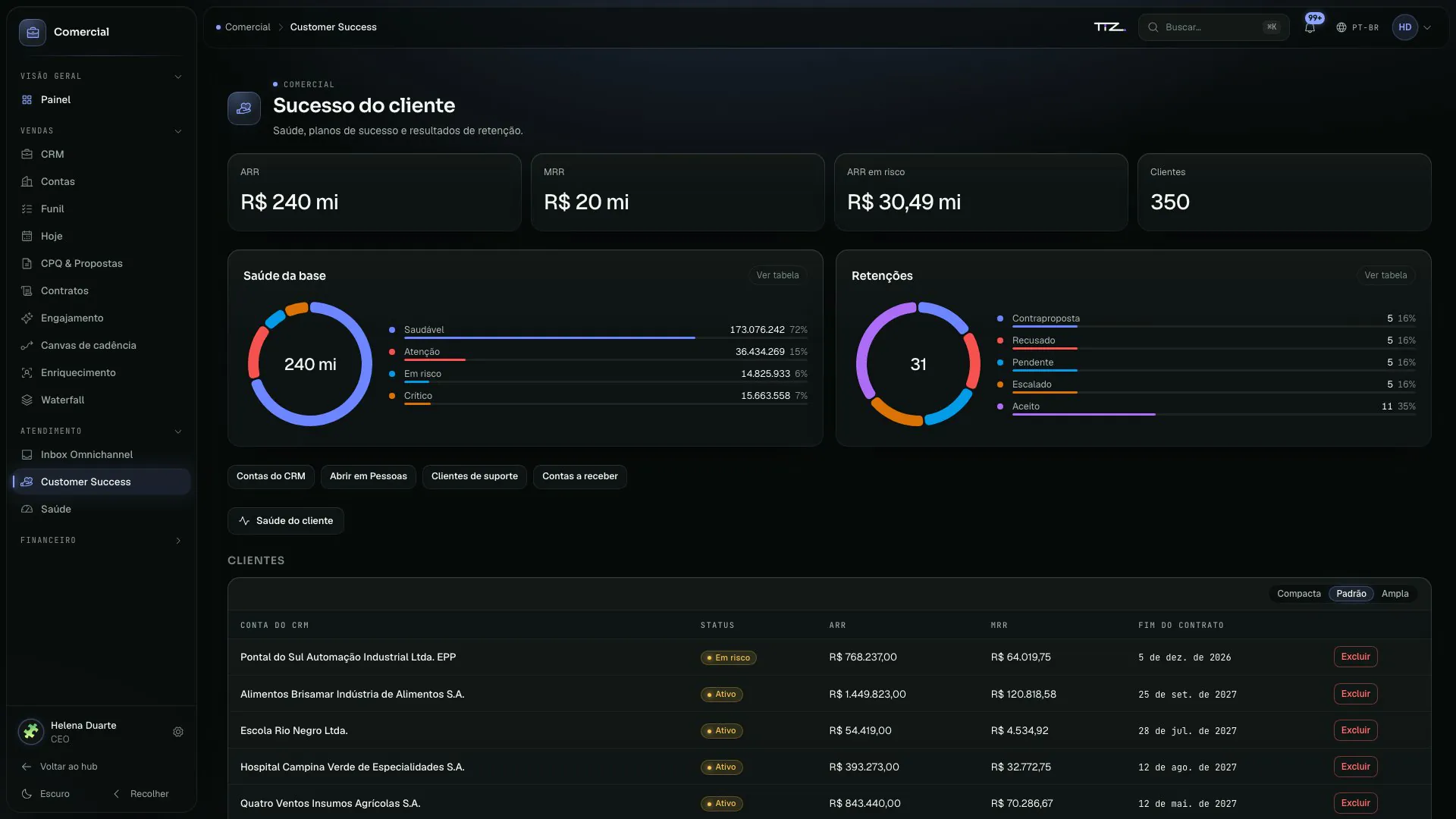The image size is (1456, 819).
Task: Click the Waterfall layers icon
Action: point(27,400)
